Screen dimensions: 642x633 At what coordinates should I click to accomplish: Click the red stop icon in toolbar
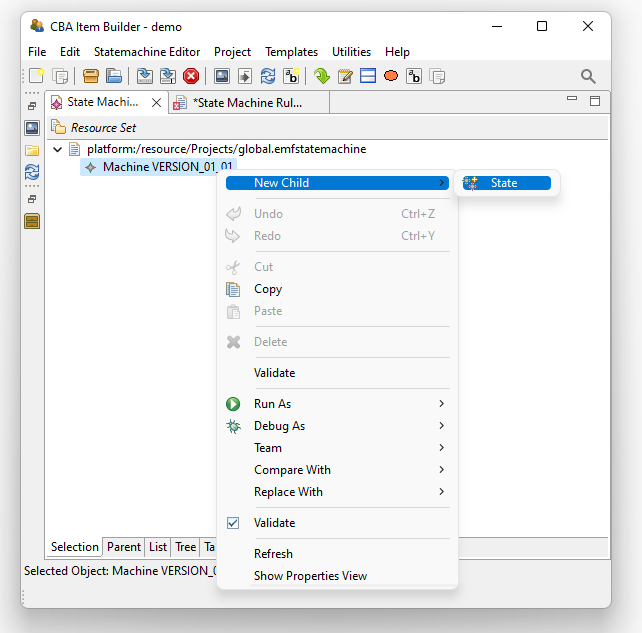(x=191, y=76)
